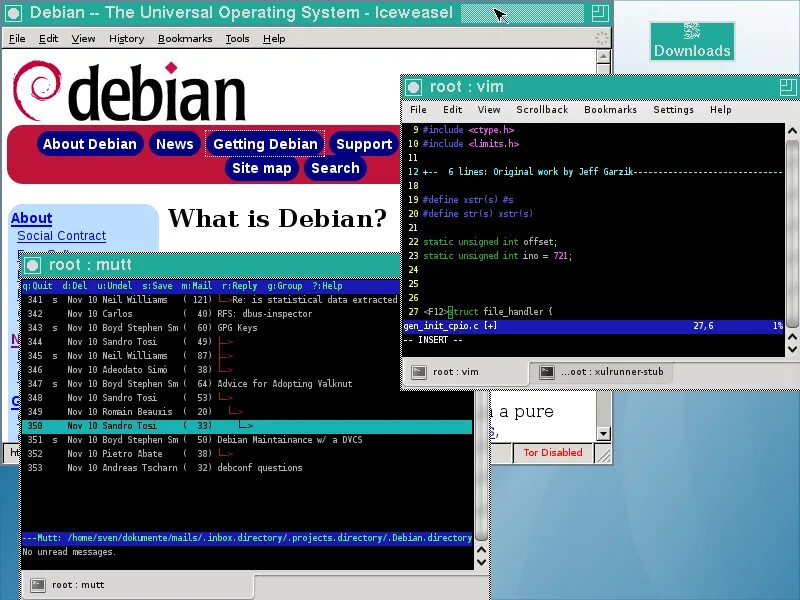Image resolution: width=800 pixels, height=600 pixels.
Task: Click the vim window menu icon in title bar
Action: tap(413, 88)
